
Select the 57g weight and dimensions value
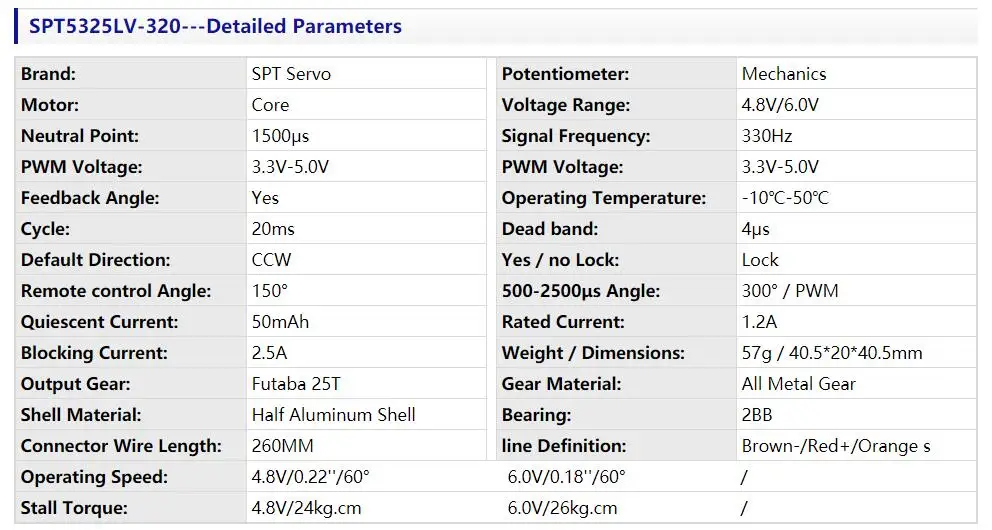coord(832,353)
